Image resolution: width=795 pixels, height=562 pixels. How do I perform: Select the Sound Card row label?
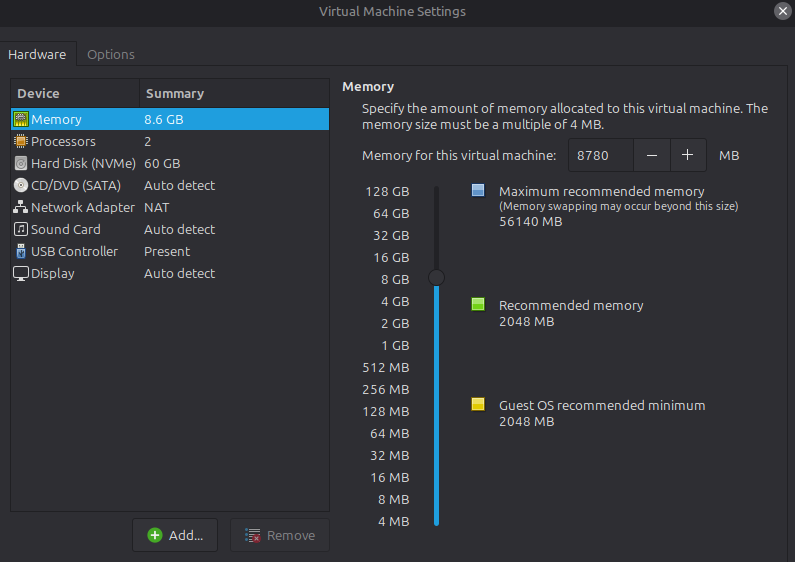tap(66, 229)
